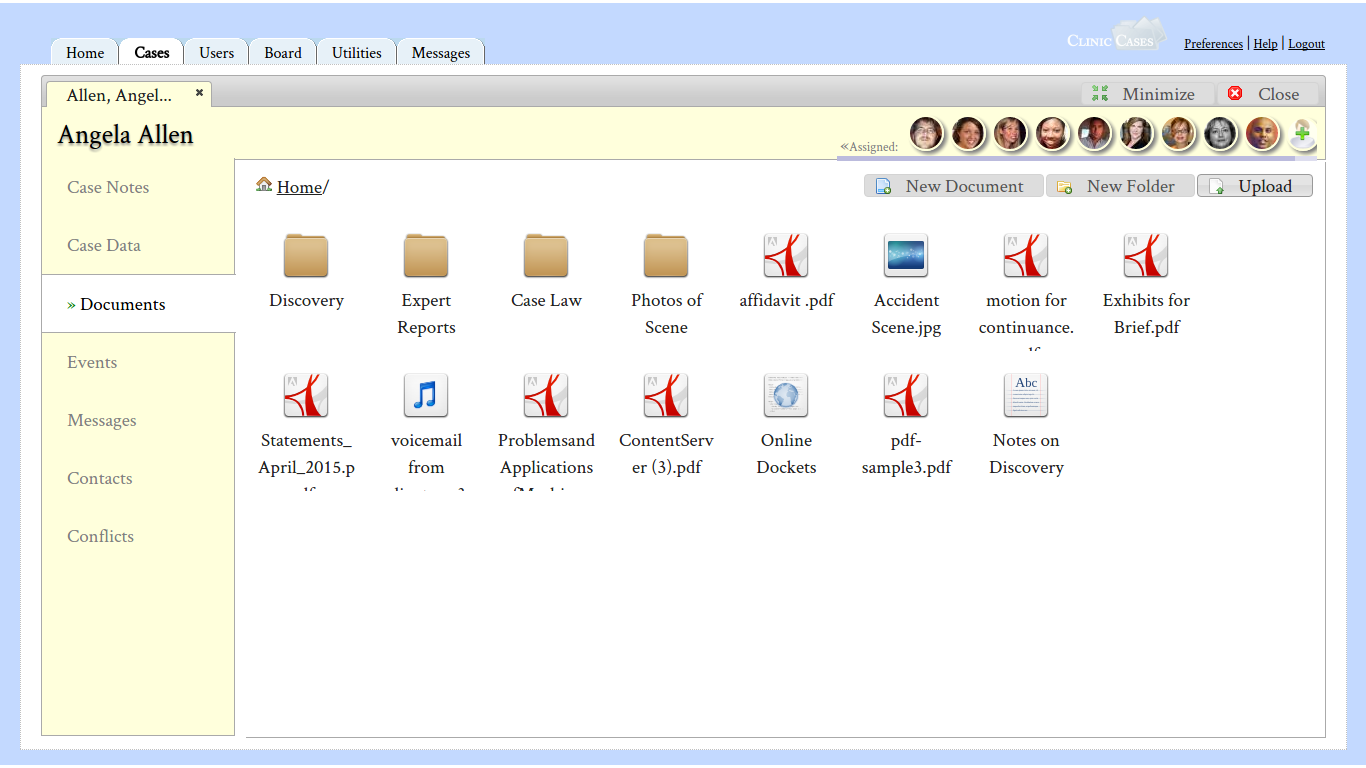Open the voicemail audio file icon
The width and height of the screenshot is (1366, 768).
[426, 396]
